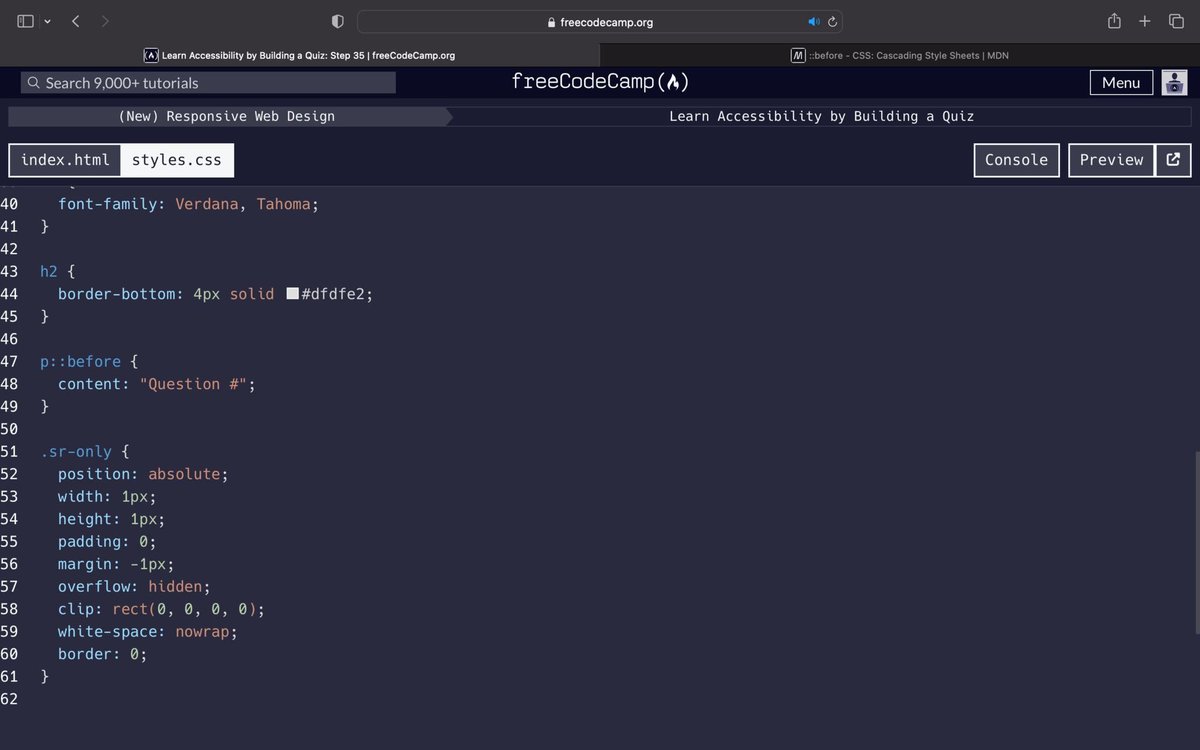
Task: Click the font-family: Verdana, Tahoma line
Action: point(188,204)
